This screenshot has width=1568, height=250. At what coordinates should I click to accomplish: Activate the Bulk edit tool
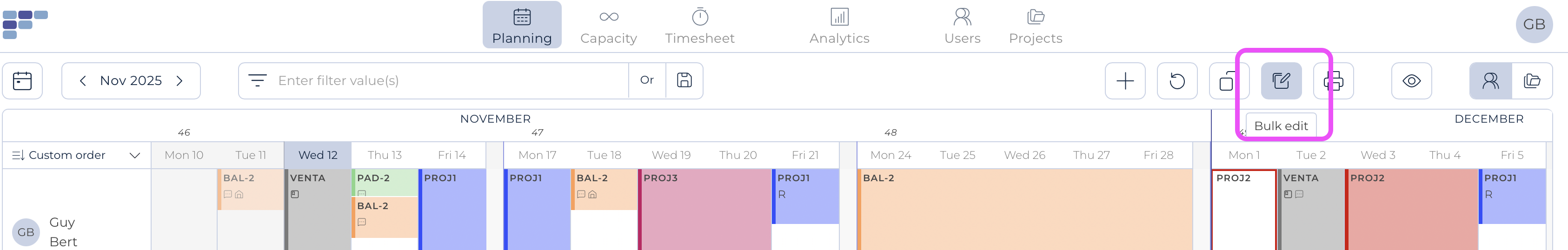pyautogui.click(x=1281, y=81)
